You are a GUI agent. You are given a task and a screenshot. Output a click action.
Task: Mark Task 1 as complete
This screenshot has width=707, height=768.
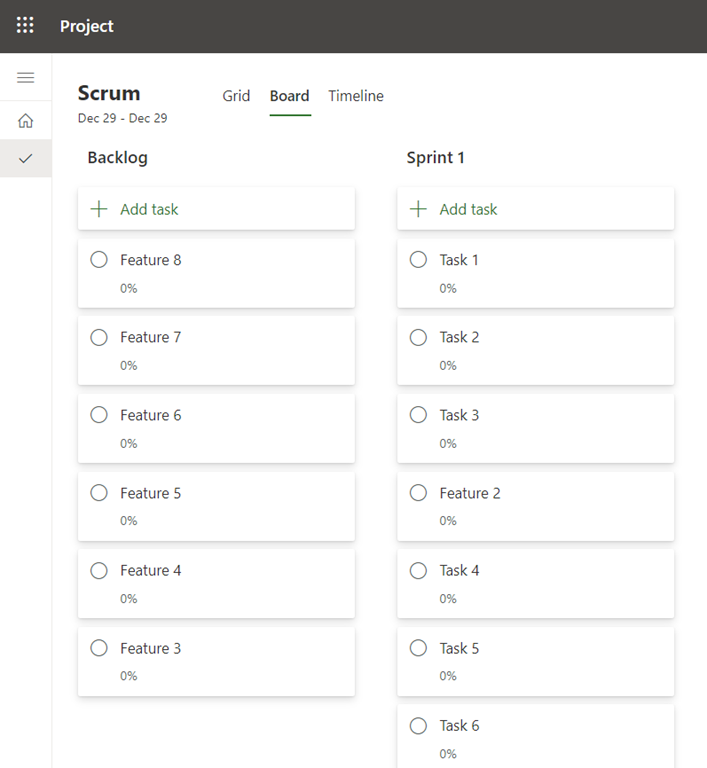coord(418,260)
